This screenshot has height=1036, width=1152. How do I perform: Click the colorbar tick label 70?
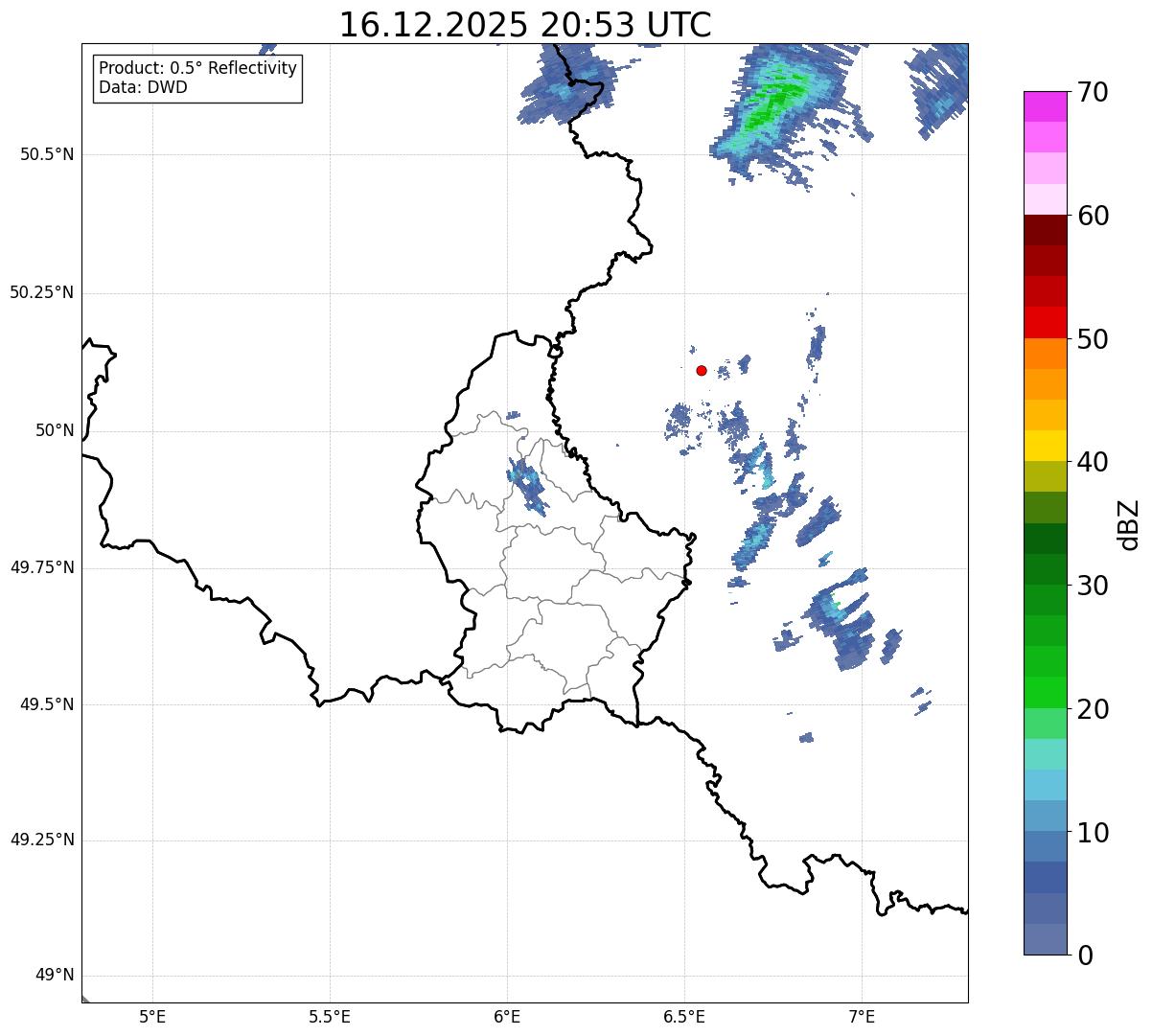pos(1094,93)
